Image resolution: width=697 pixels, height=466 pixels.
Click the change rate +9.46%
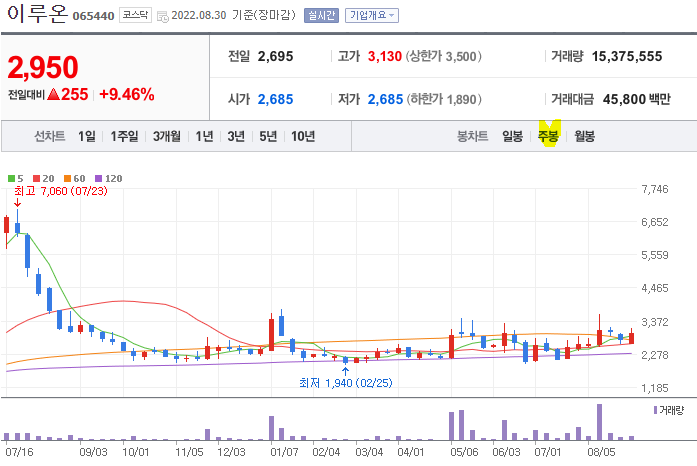(x=127, y=94)
